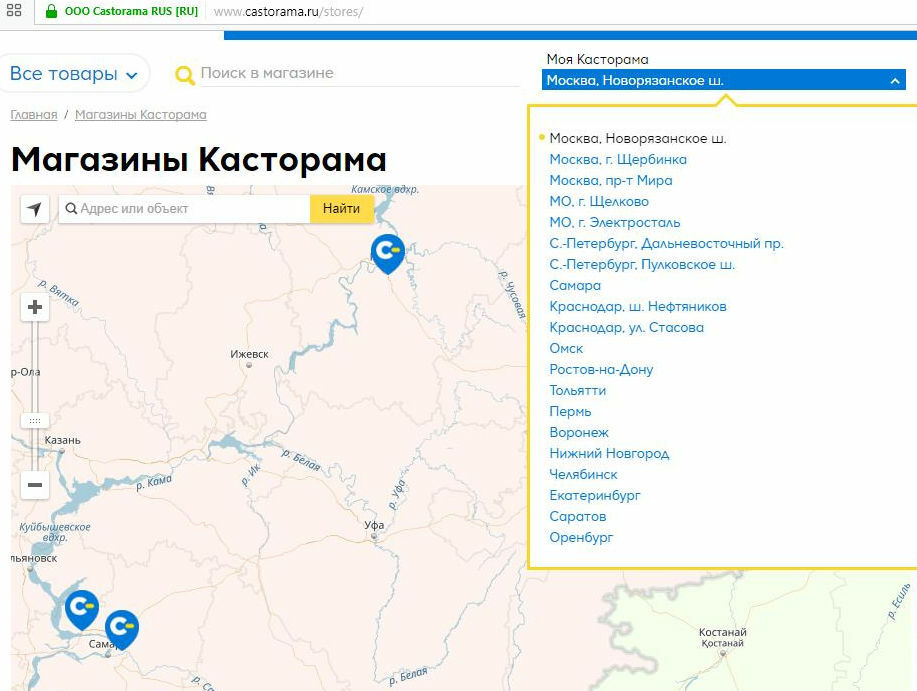This screenshot has height=691, width=917.
Task: Select the Tolyatti store map pin
Action: coord(82,610)
